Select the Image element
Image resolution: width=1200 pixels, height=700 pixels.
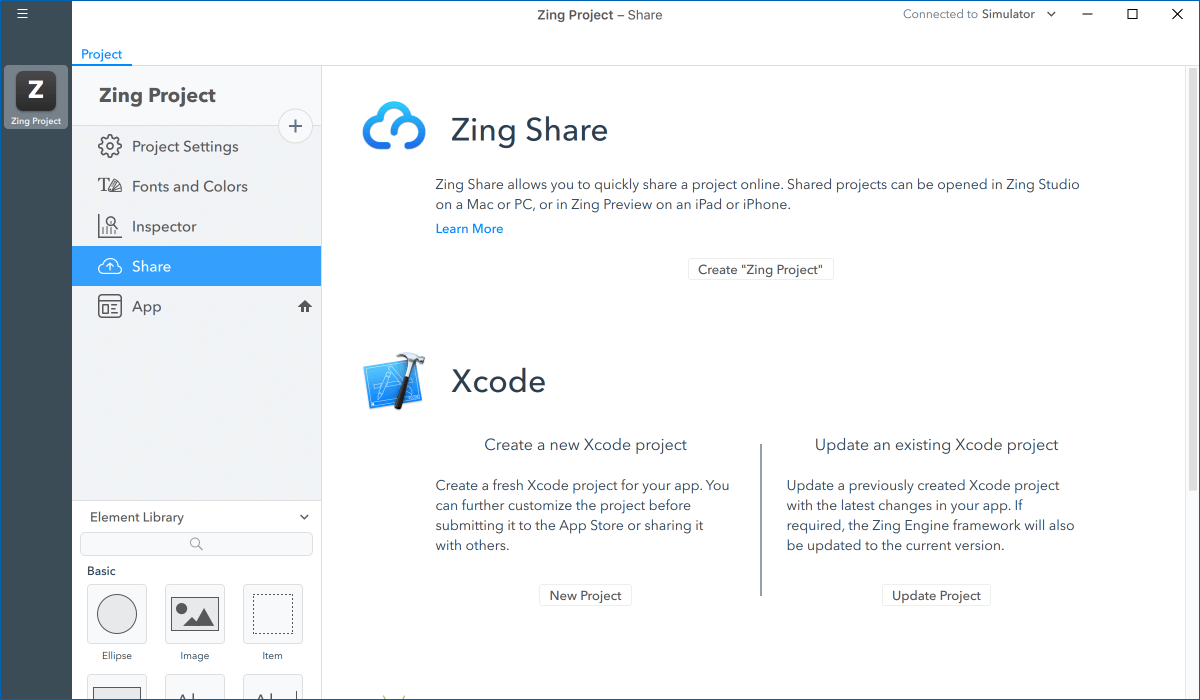pos(195,614)
